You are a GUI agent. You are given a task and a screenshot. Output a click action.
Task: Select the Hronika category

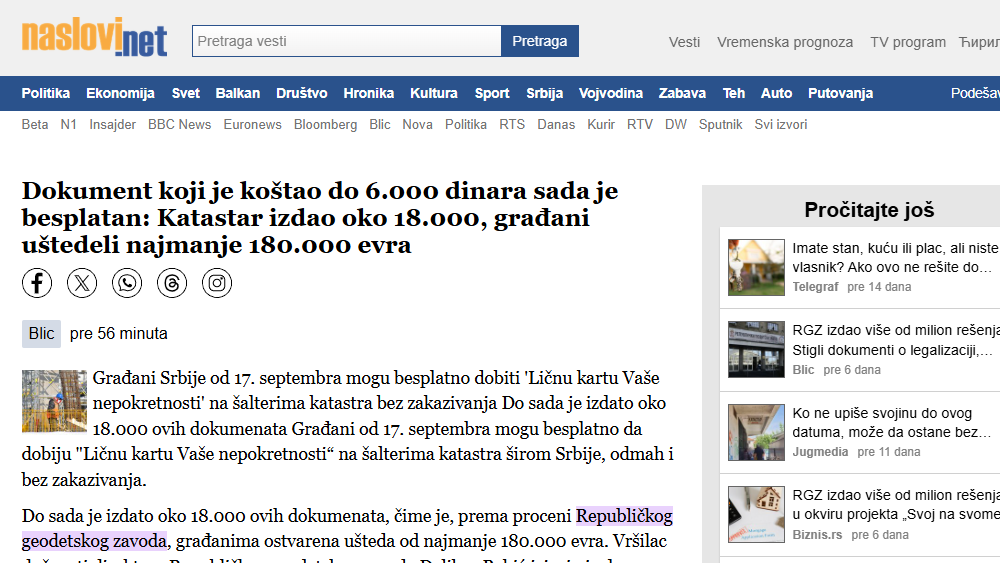369,93
